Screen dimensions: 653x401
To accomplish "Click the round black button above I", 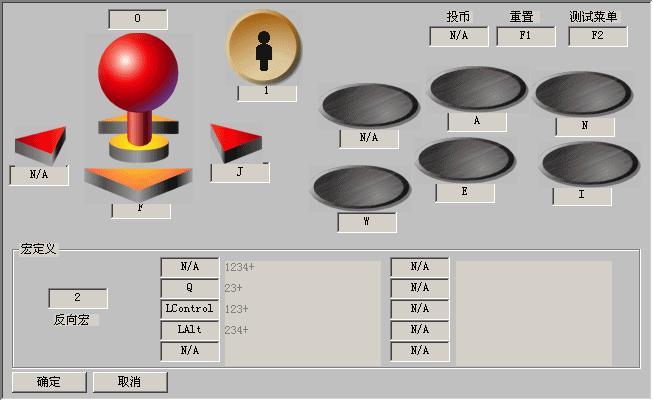I will 590,164.
